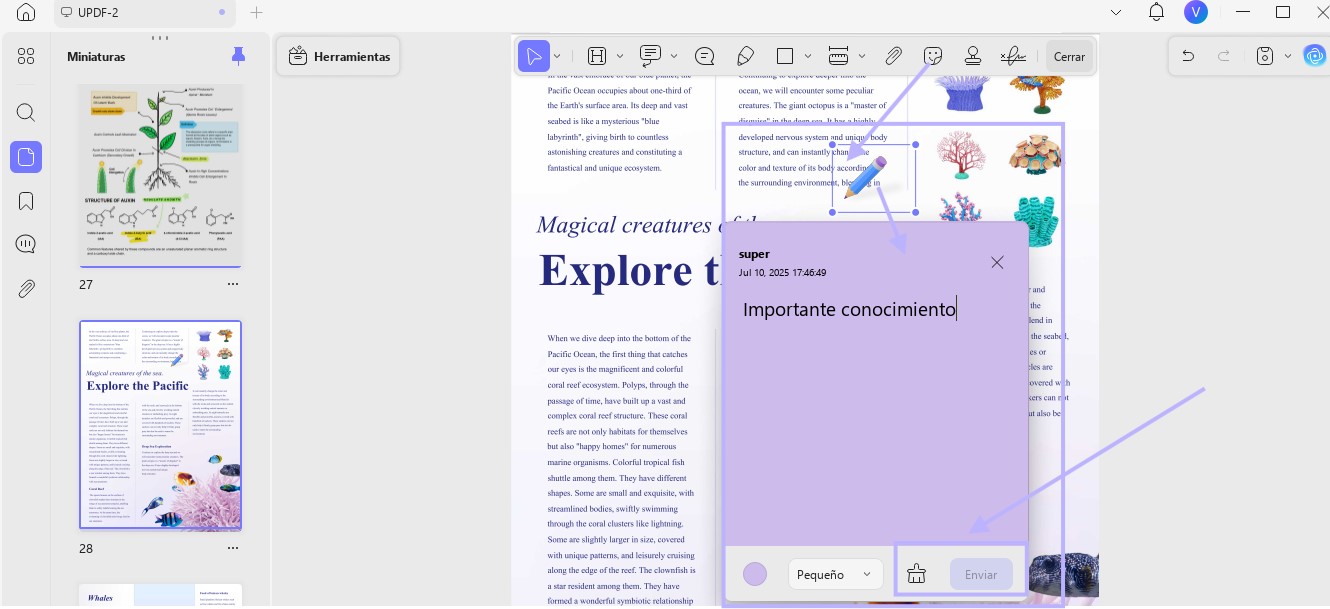Select the measurement ruler tool

pos(839,56)
